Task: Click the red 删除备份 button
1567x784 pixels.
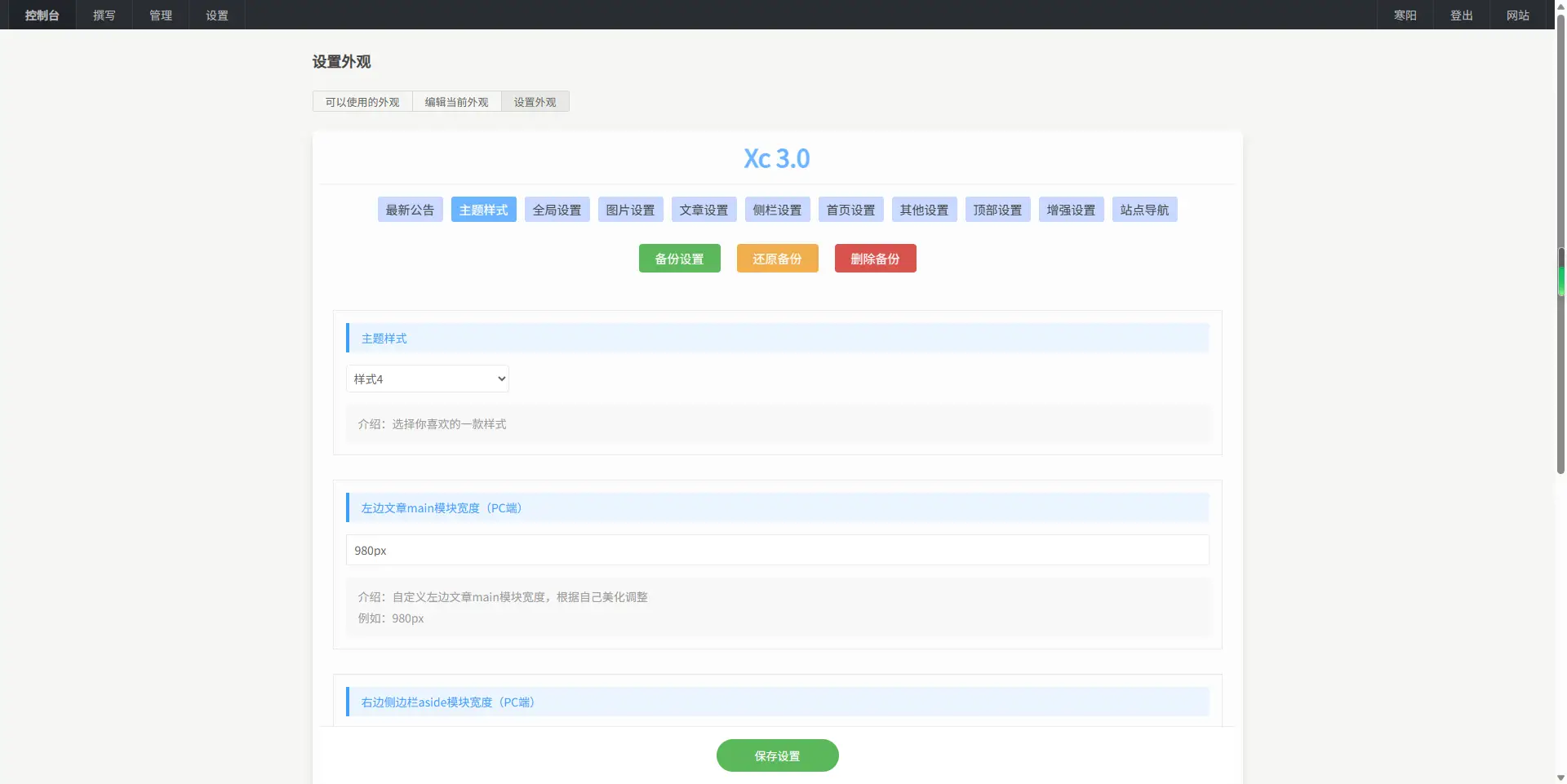Action: (x=875, y=259)
